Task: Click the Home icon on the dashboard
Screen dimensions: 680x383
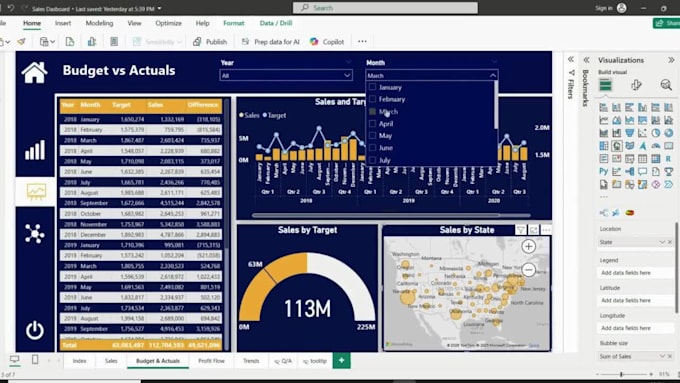Action: tap(34, 72)
